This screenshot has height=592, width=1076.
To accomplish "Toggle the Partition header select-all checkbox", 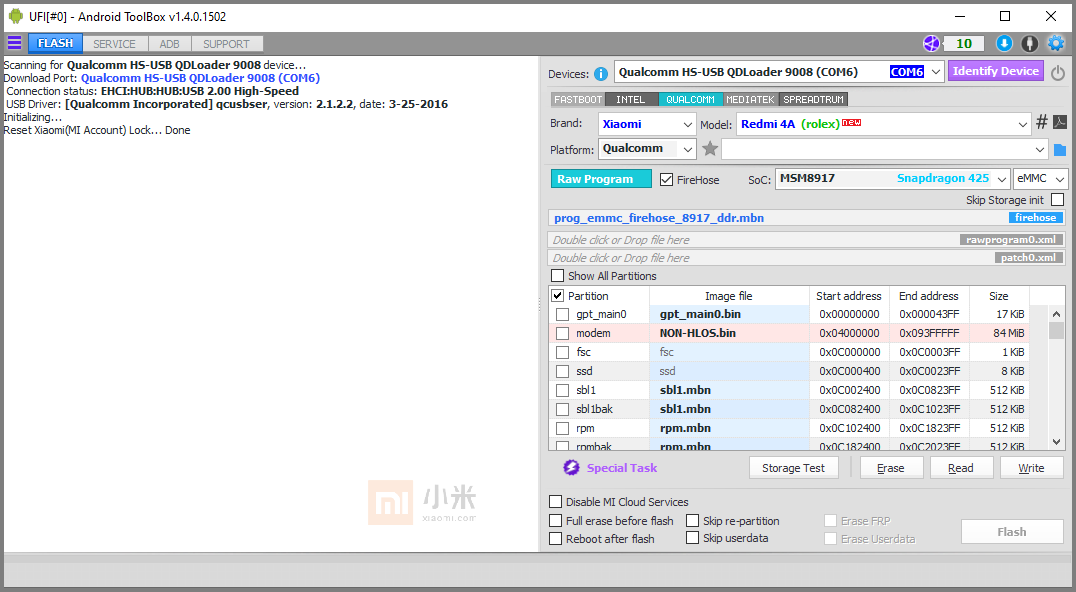I will pos(557,296).
